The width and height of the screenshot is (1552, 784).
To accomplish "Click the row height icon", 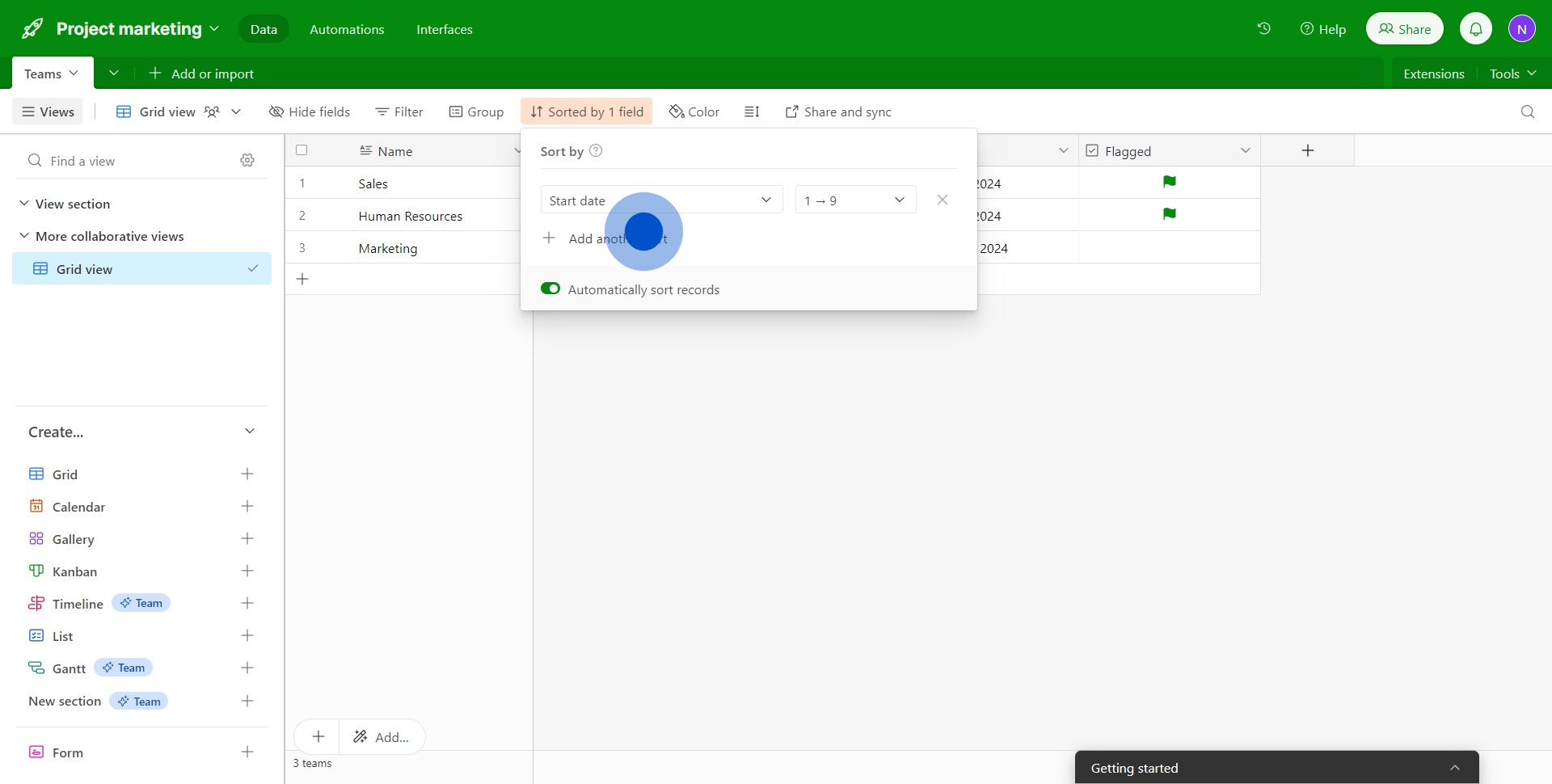I will [x=752, y=112].
